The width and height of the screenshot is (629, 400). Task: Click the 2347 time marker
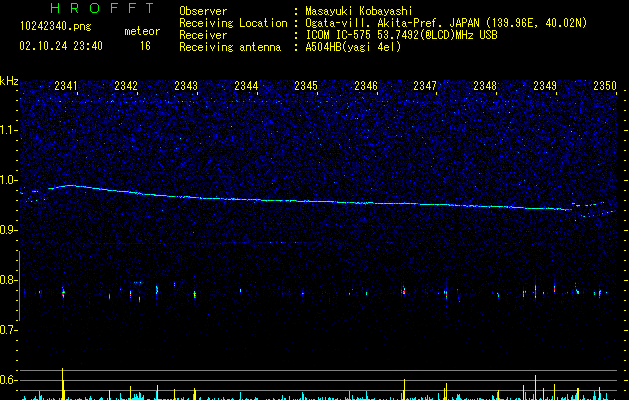pyautogui.click(x=425, y=85)
